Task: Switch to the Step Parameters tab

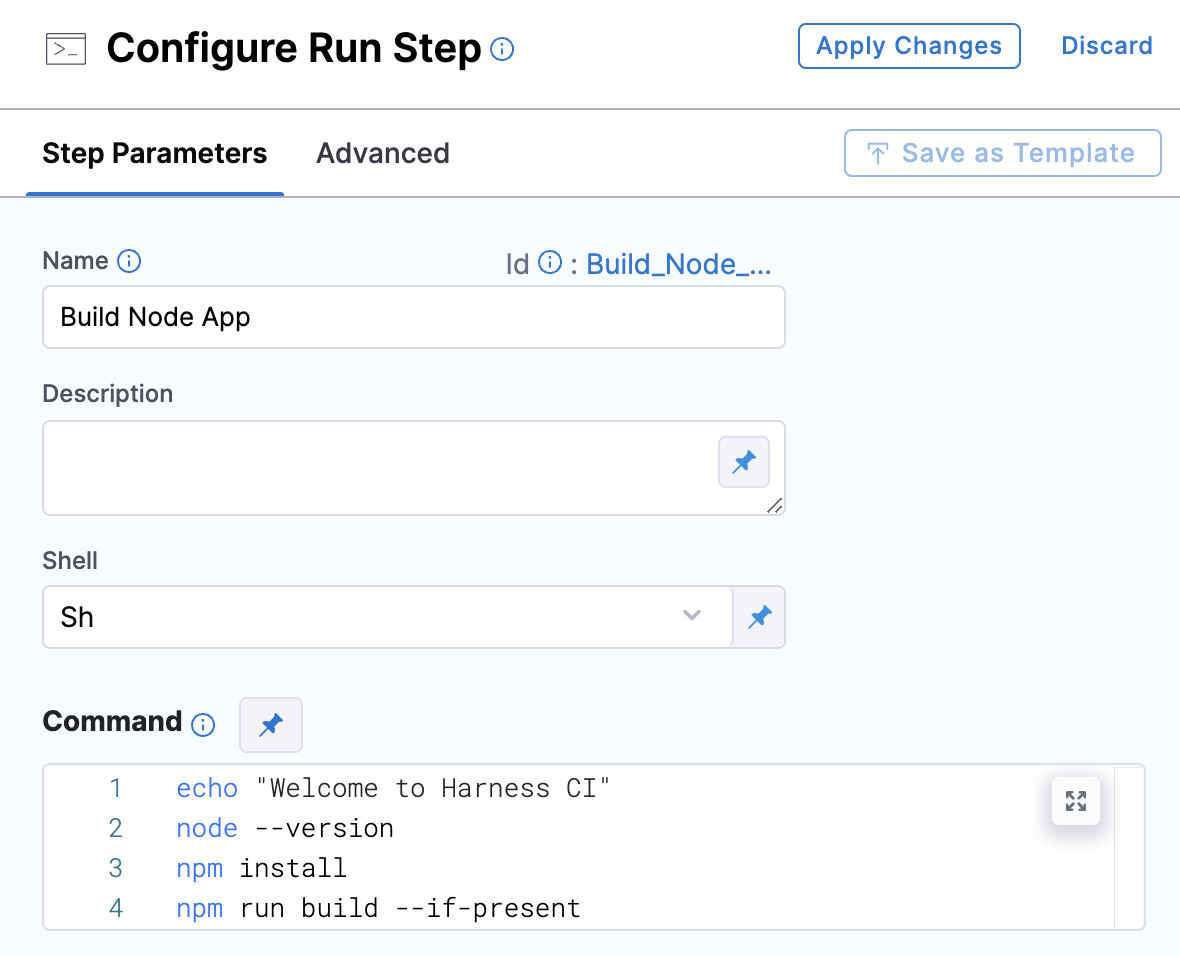Action: [x=154, y=154]
